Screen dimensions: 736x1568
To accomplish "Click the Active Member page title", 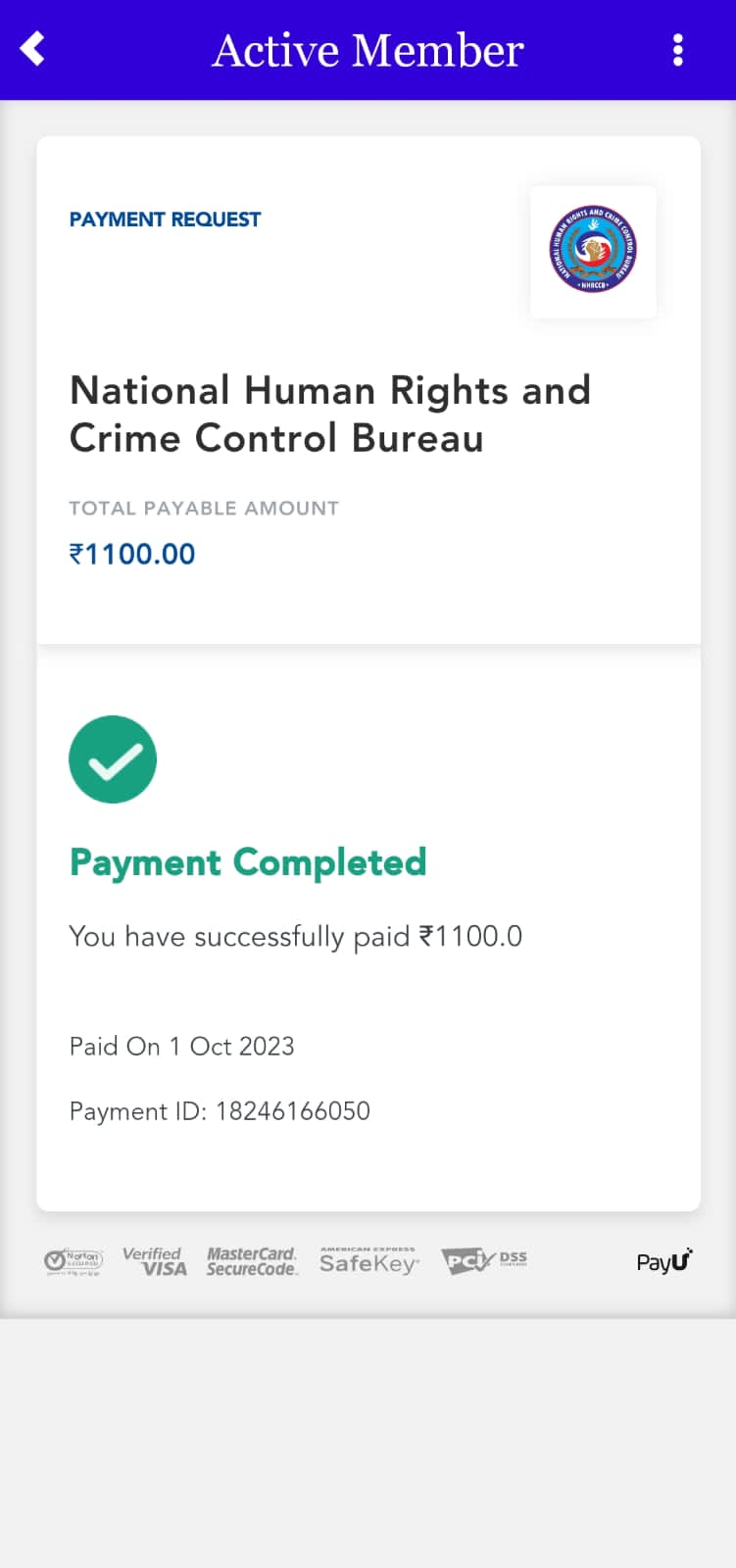I will [x=368, y=50].
